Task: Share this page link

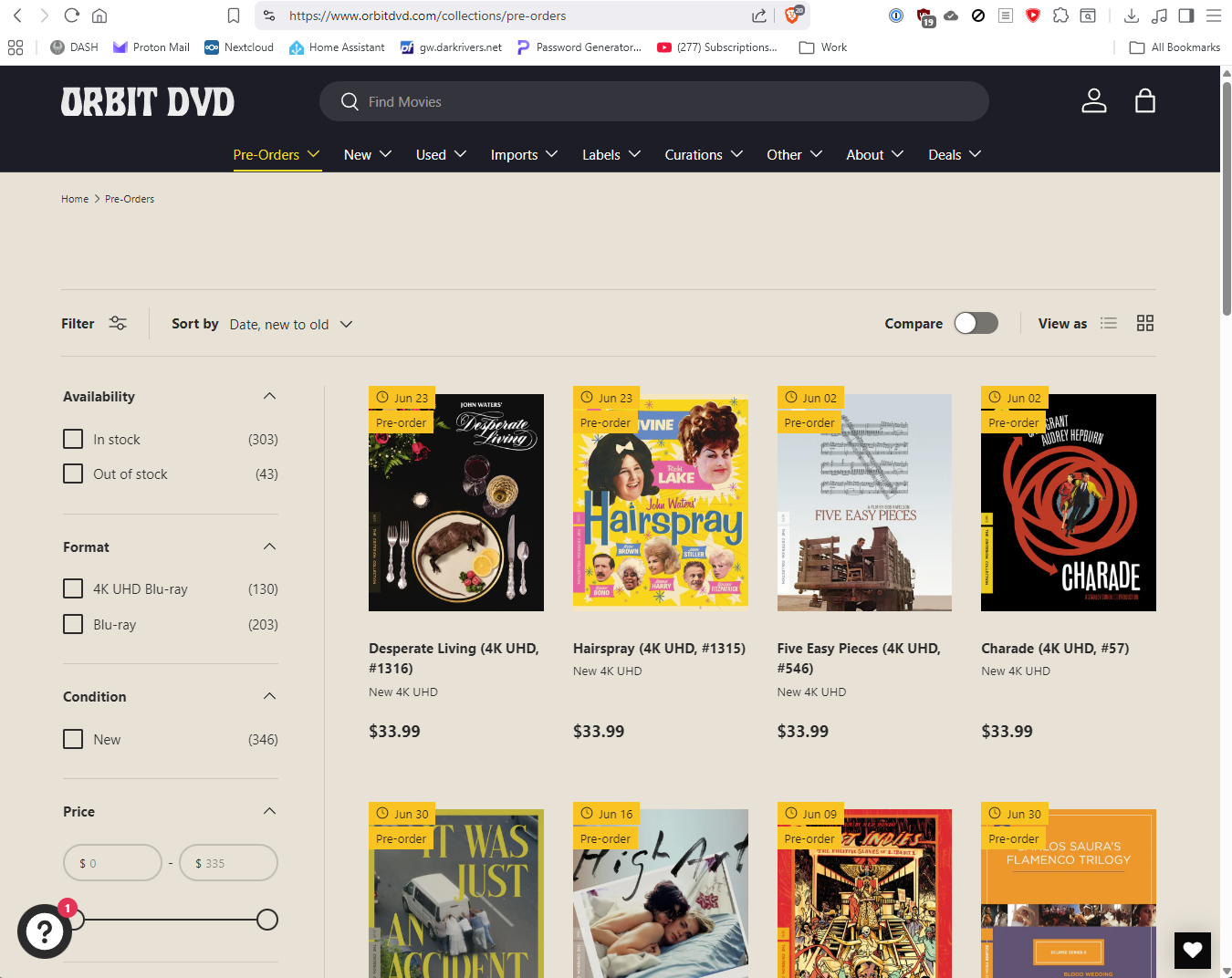Action: [x=759, y=16]
